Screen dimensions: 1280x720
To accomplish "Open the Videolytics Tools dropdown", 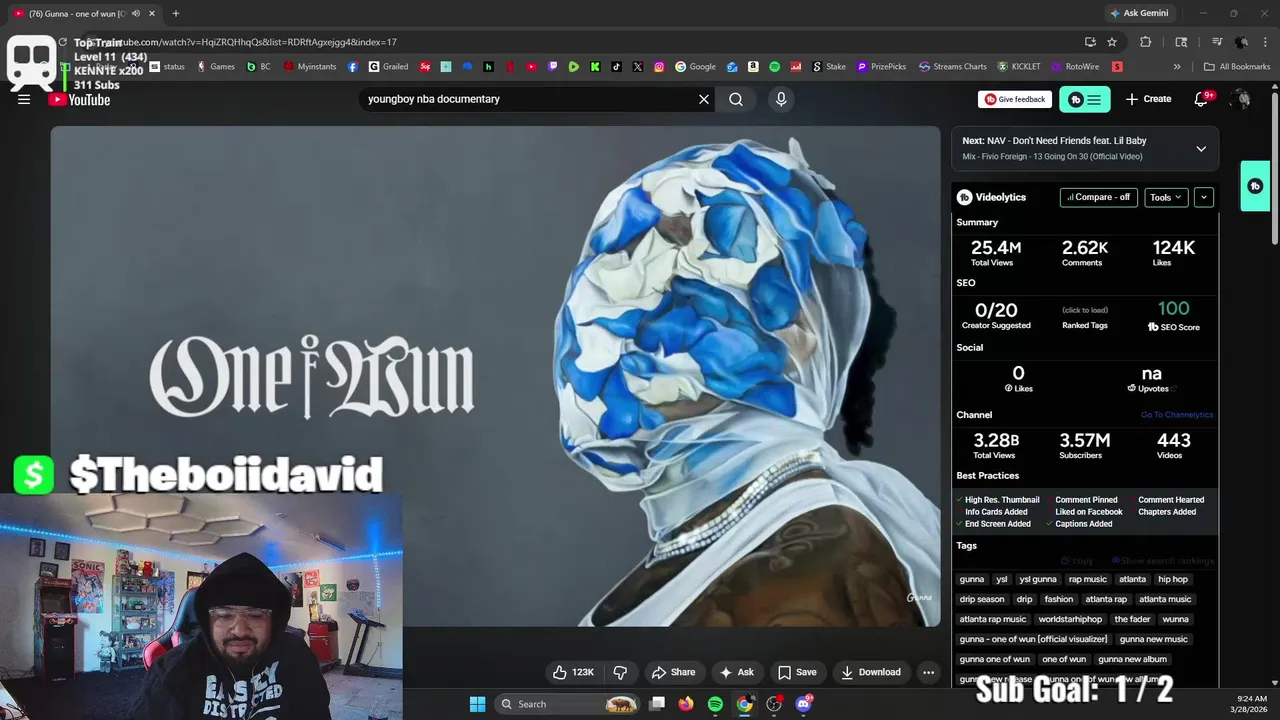I will pos(1166,197).
